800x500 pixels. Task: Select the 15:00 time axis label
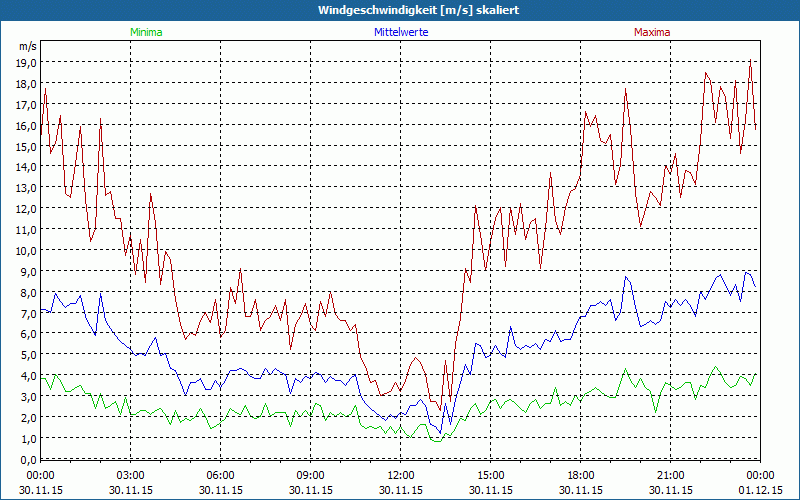pyautogui.click(x=491, y=475)
